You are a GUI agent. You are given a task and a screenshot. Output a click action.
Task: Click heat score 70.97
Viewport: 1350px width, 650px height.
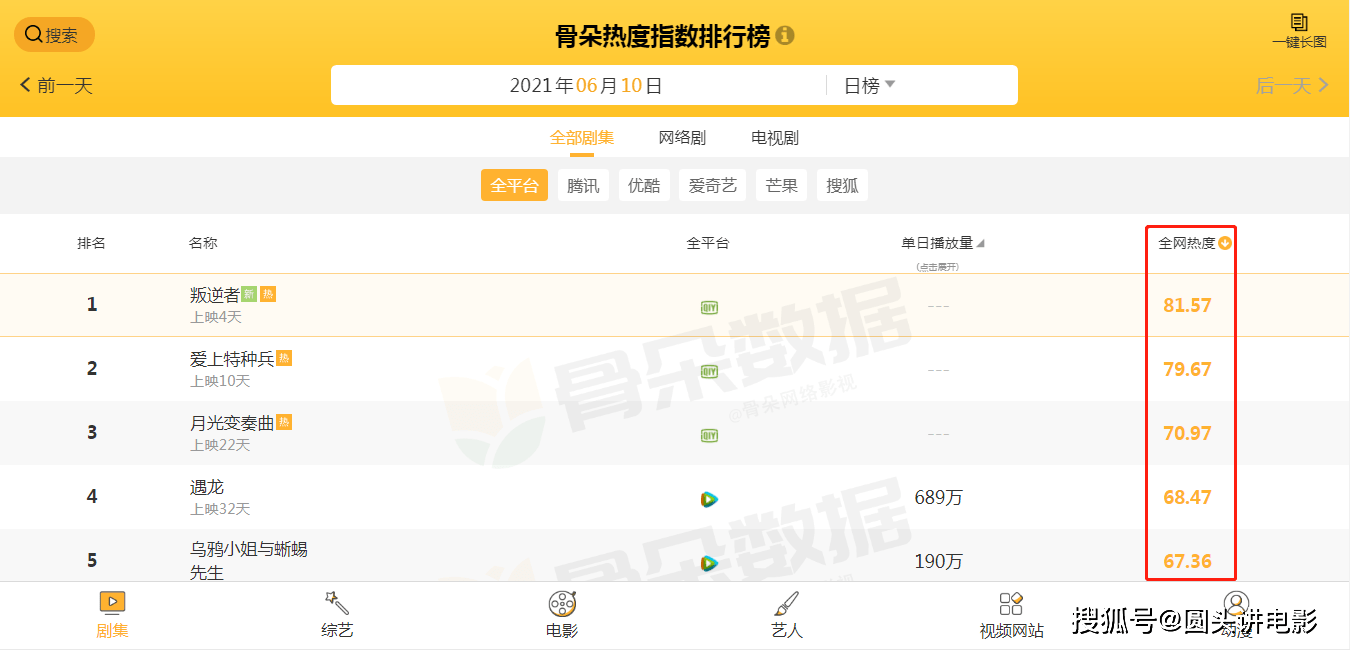coord(1187,433)
